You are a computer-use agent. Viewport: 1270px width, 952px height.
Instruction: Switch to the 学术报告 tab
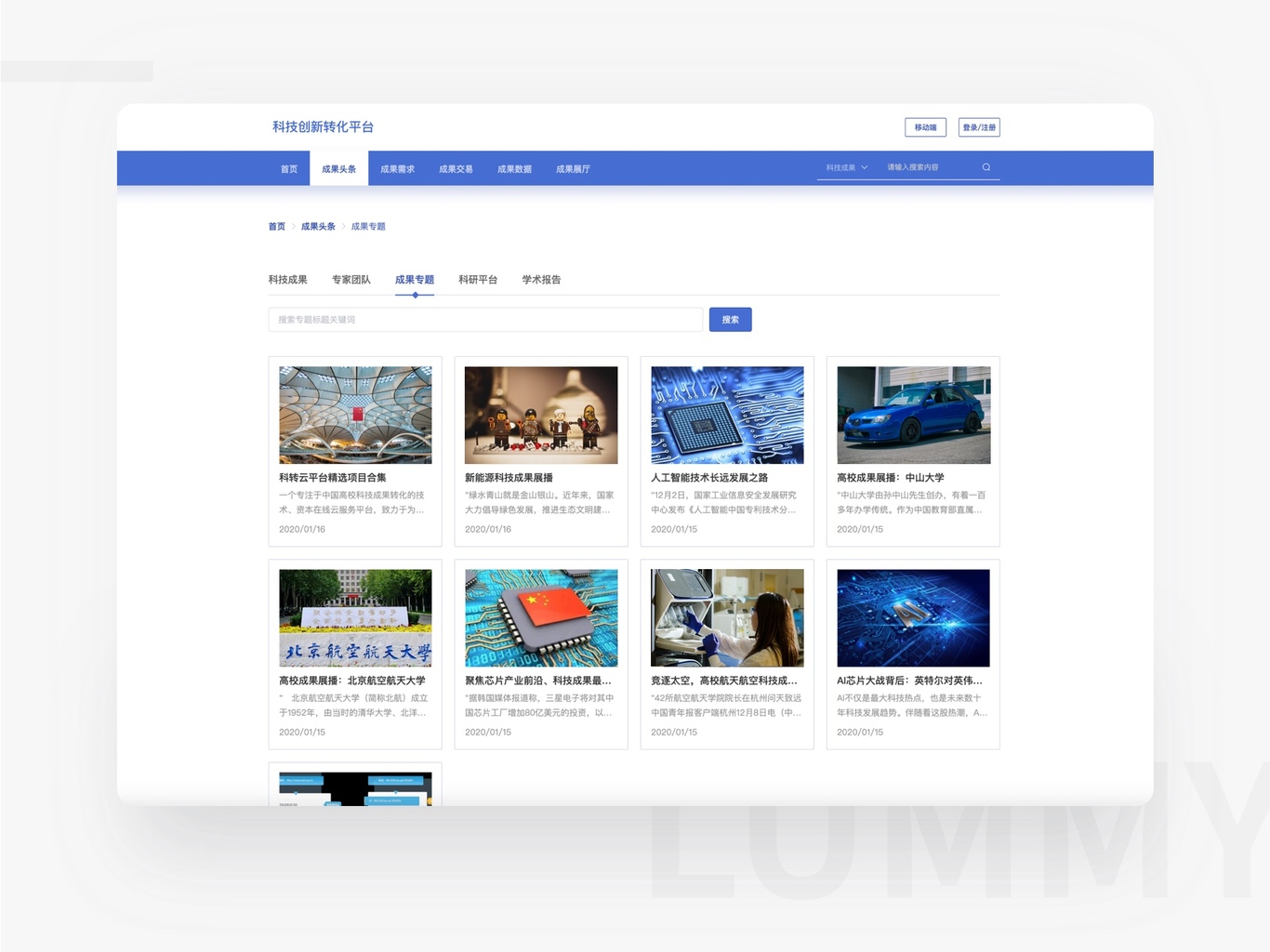pos(541,280)
